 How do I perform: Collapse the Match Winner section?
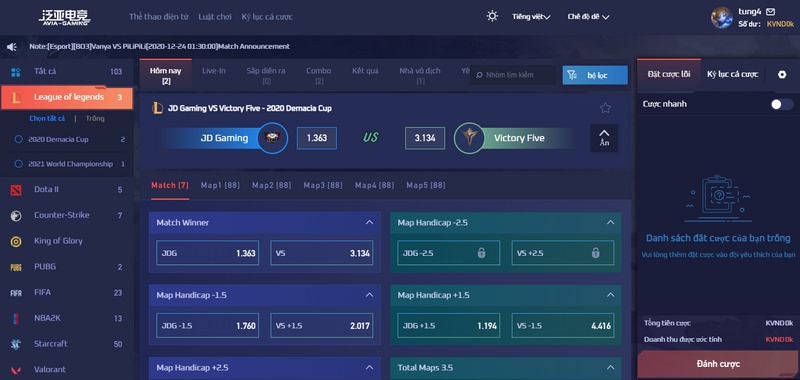pyautogui.click(x=369, y=222)
